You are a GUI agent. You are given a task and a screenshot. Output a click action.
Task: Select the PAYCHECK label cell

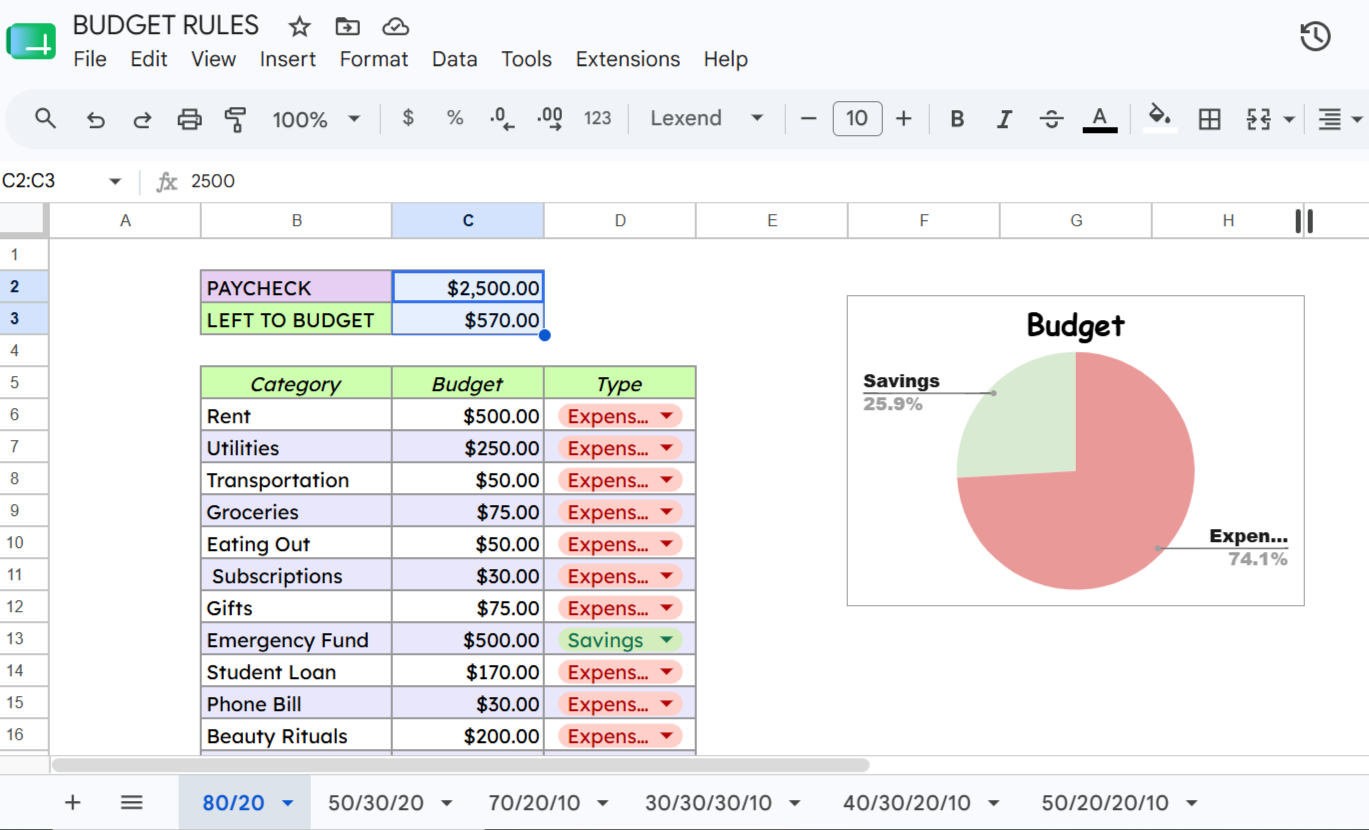tap(296, 287)
